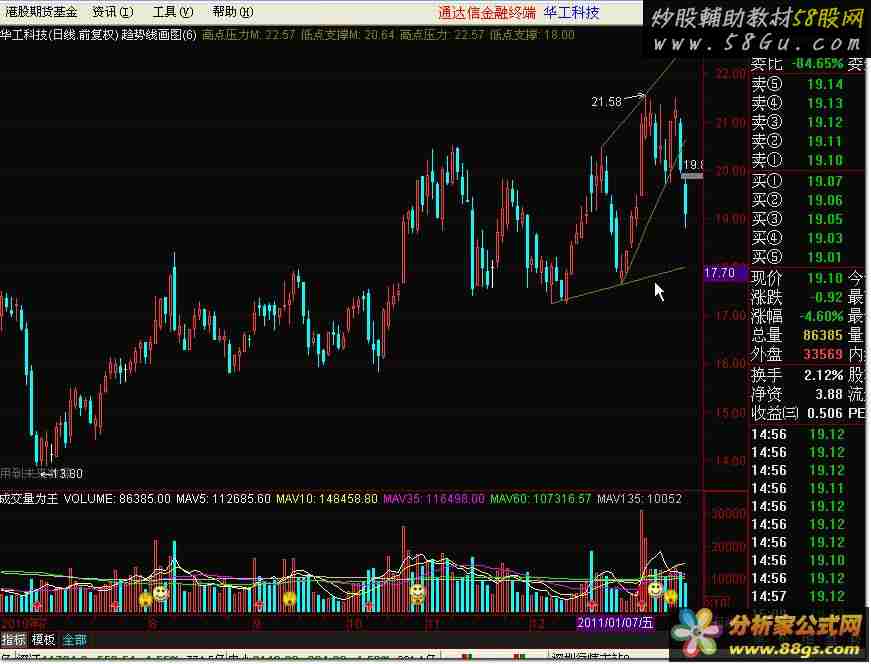
Task: Click the 通达信金融终端 title text
Action: (487, 13)
